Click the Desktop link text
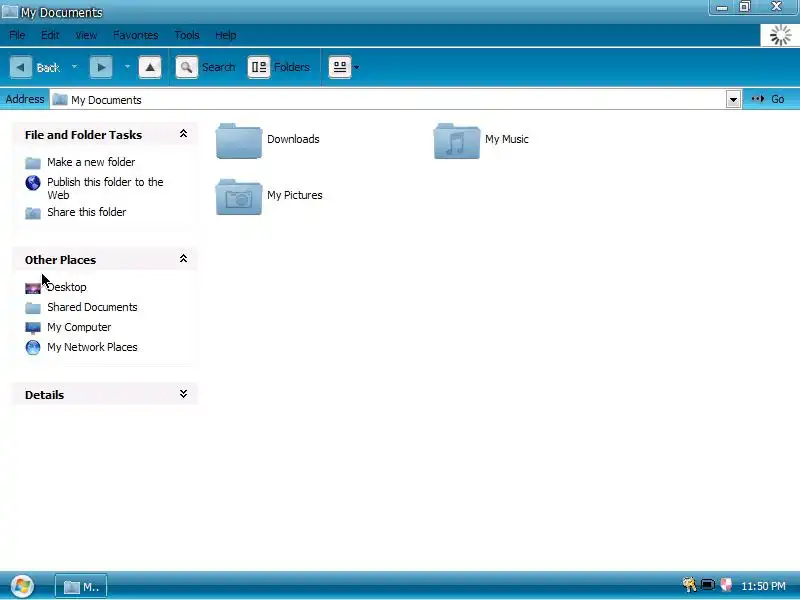The height and width of the screenshot is (600, 800). [x=67, y=287]
